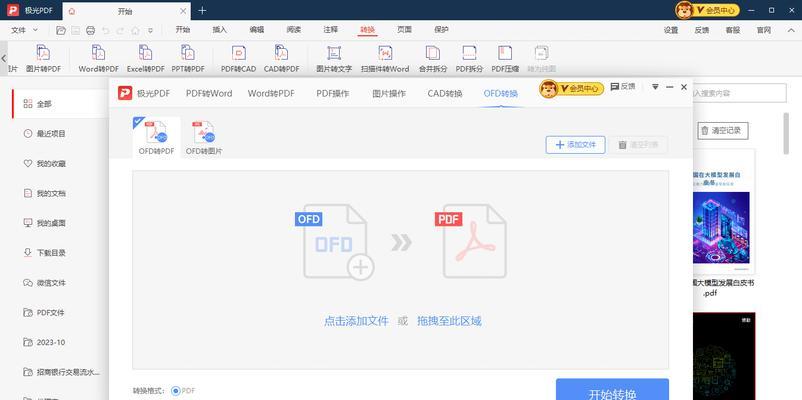Select the PDF conversion format radio button
Screen dimensions: 802x400
coord(176,391)
